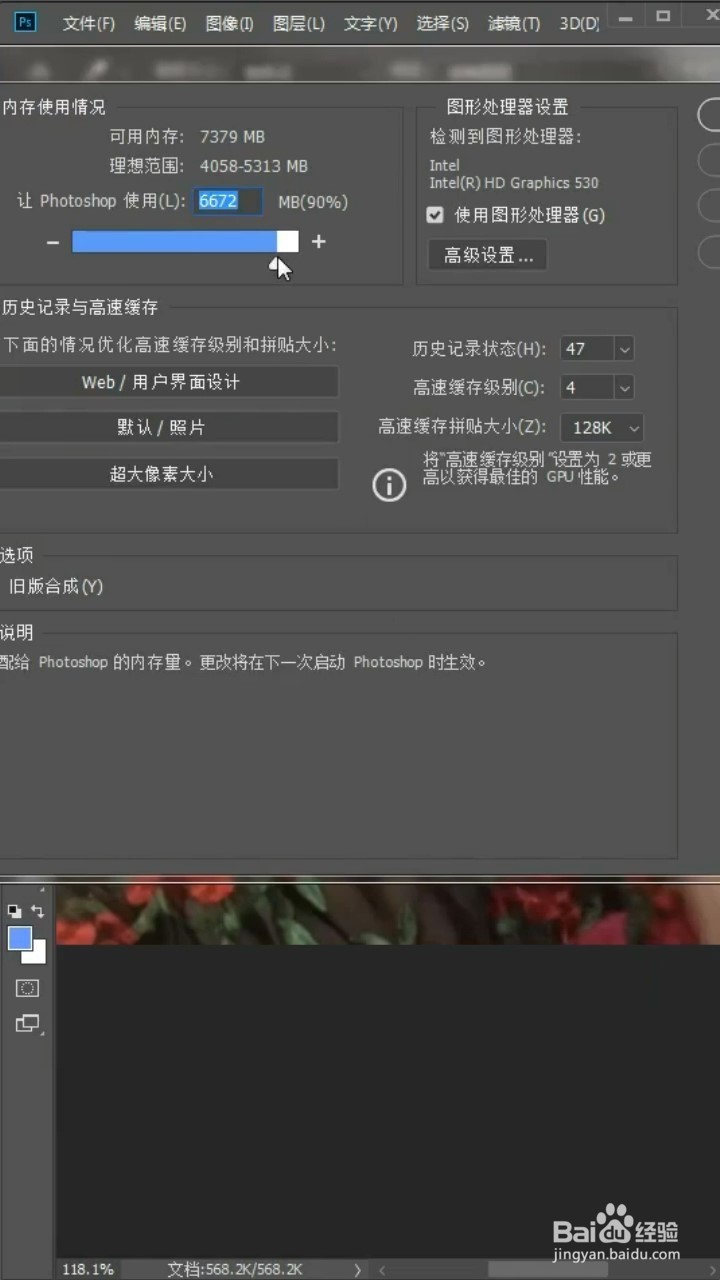Toggle 使用图形处理器(G) checkbox
720x1280 pixels.
(x=435, y=215)
